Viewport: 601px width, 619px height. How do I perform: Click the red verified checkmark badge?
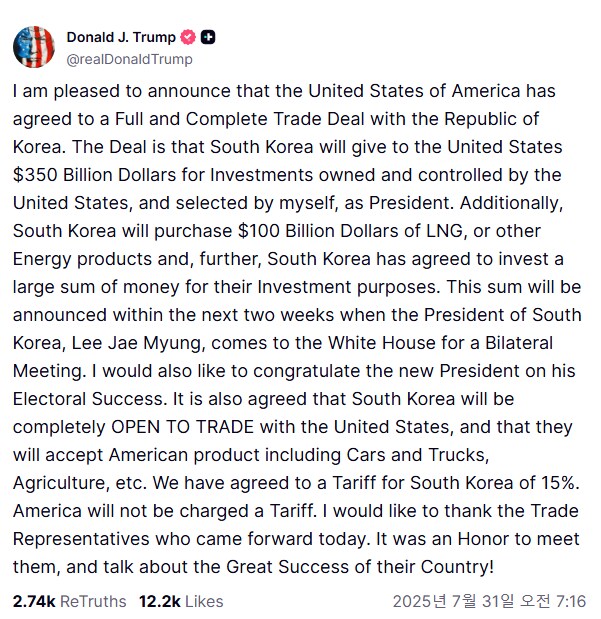tap(188, 37)
